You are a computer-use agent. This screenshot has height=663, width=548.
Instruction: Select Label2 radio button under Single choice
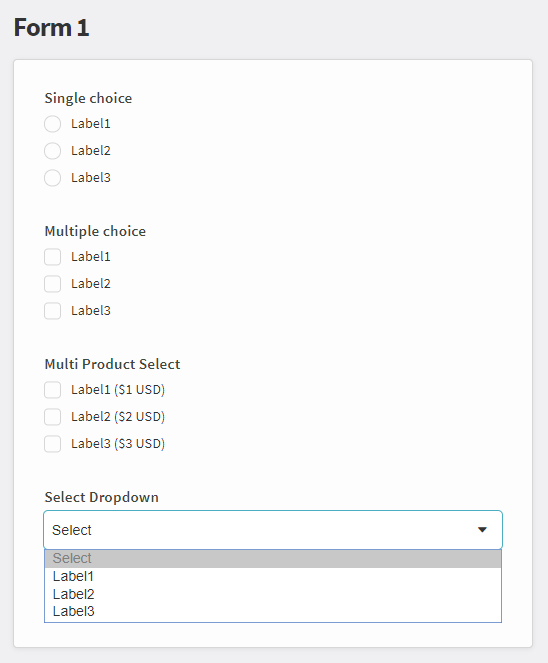[x=52, y=151]
